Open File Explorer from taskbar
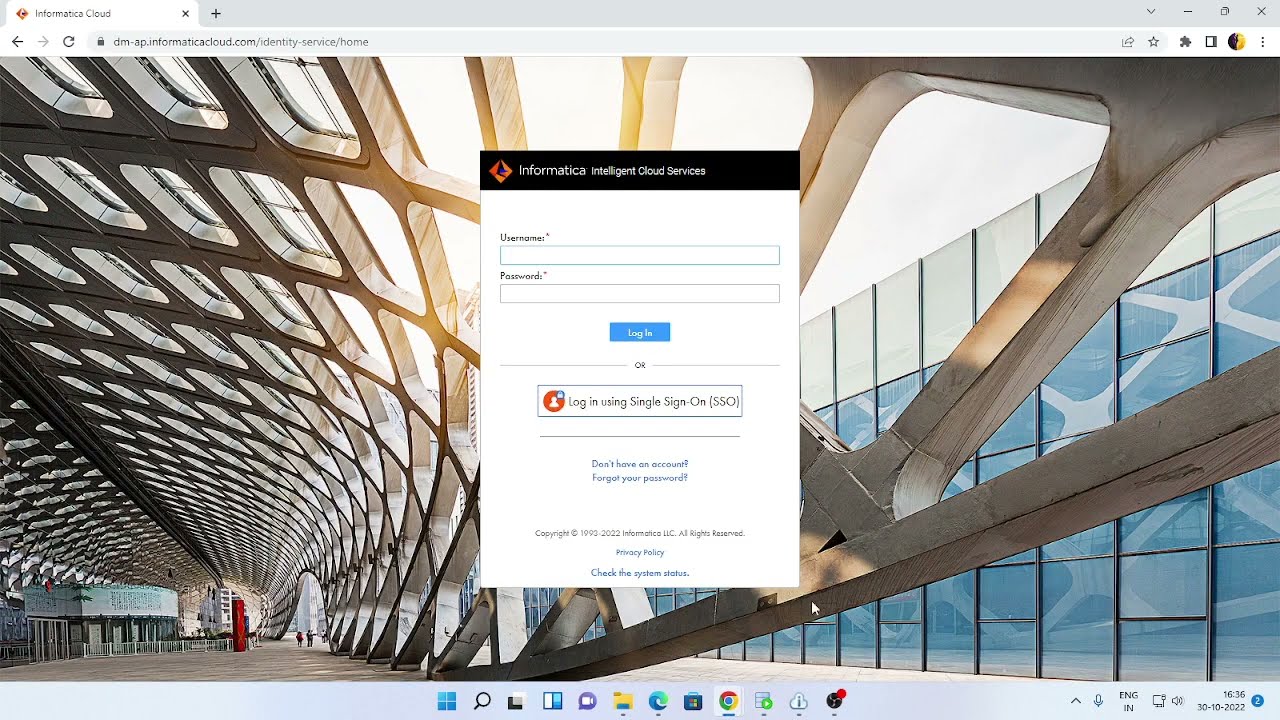Image resolution: width=1280 pixels, height=720 pixels. point(622,701)
